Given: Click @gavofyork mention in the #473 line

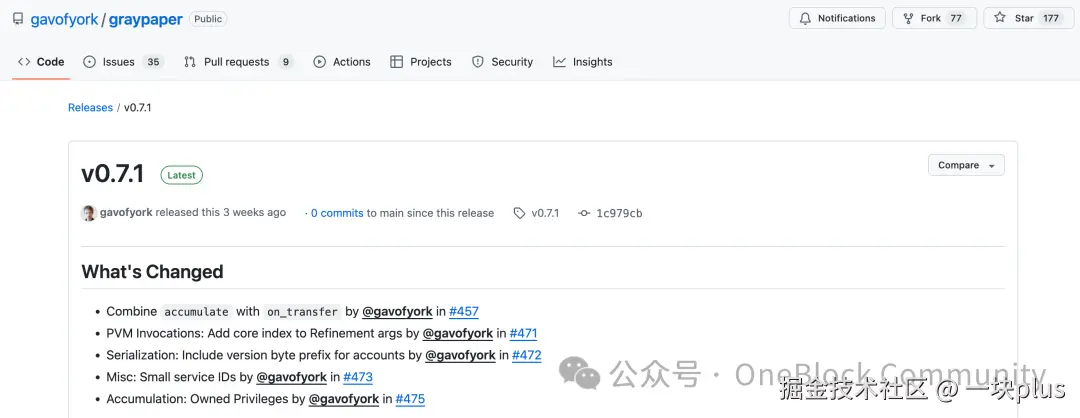Looking at the screenshot, I should coord(291,377).
